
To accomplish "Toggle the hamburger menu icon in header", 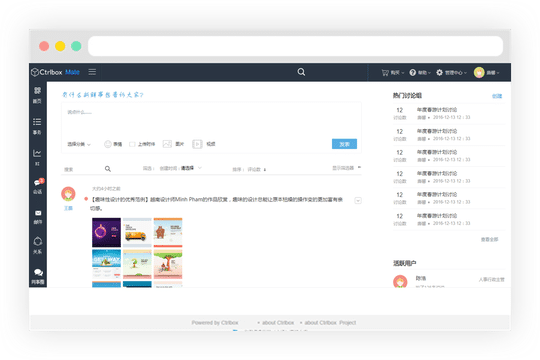I will tap(92, 72).
